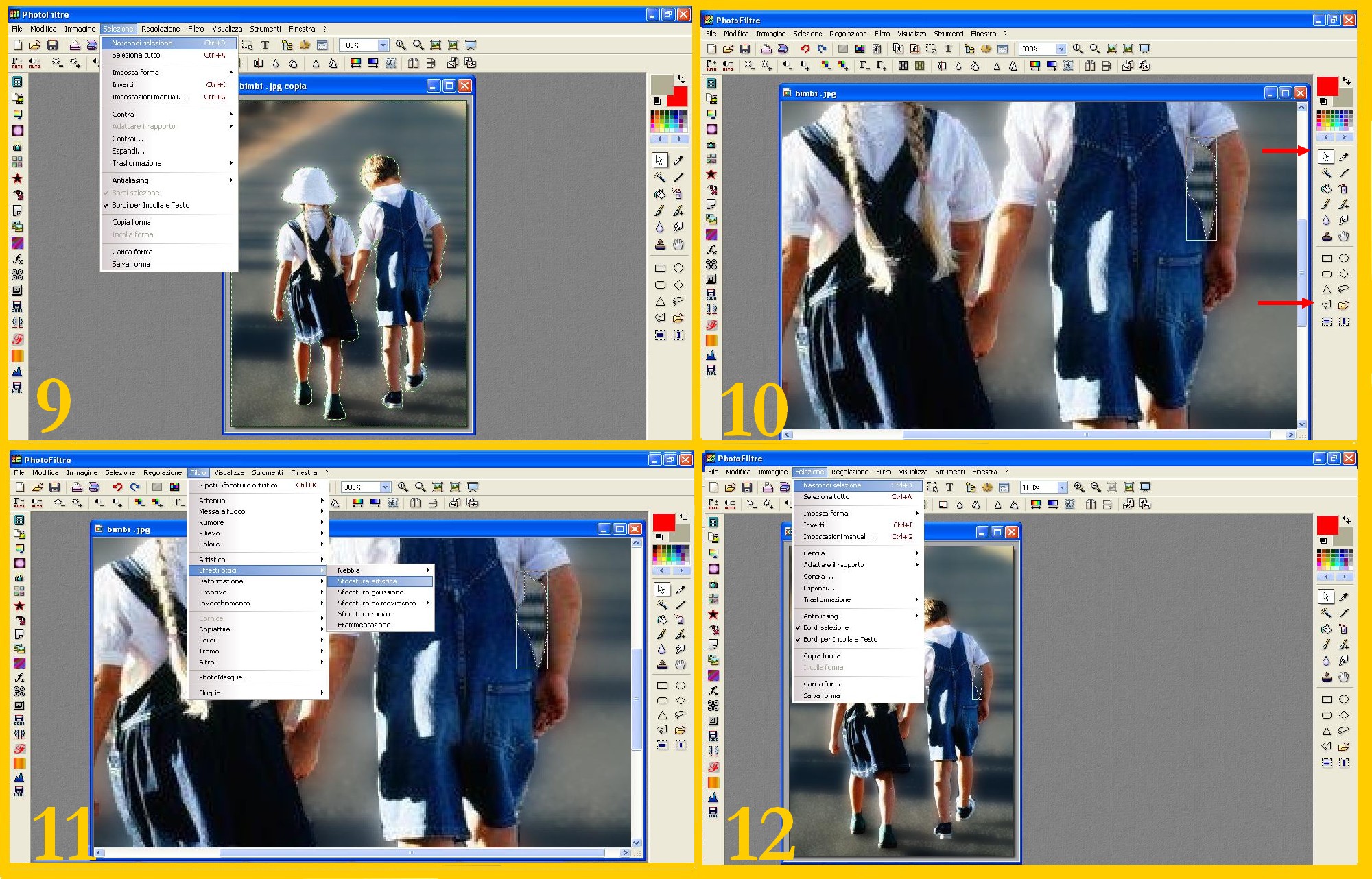This screenshot has width=1372, height=879.
Task: Select the arrow pointer tool in window 10
Action: pyautogui.click(x=1325, y=156)
